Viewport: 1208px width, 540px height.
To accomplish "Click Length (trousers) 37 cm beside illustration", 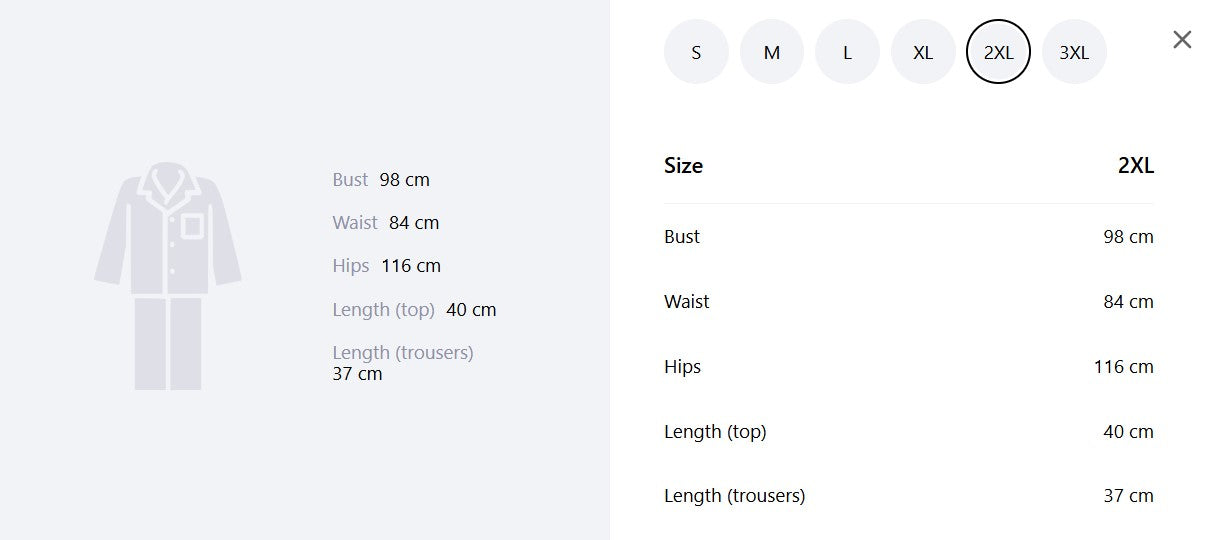I will (403, 363).
